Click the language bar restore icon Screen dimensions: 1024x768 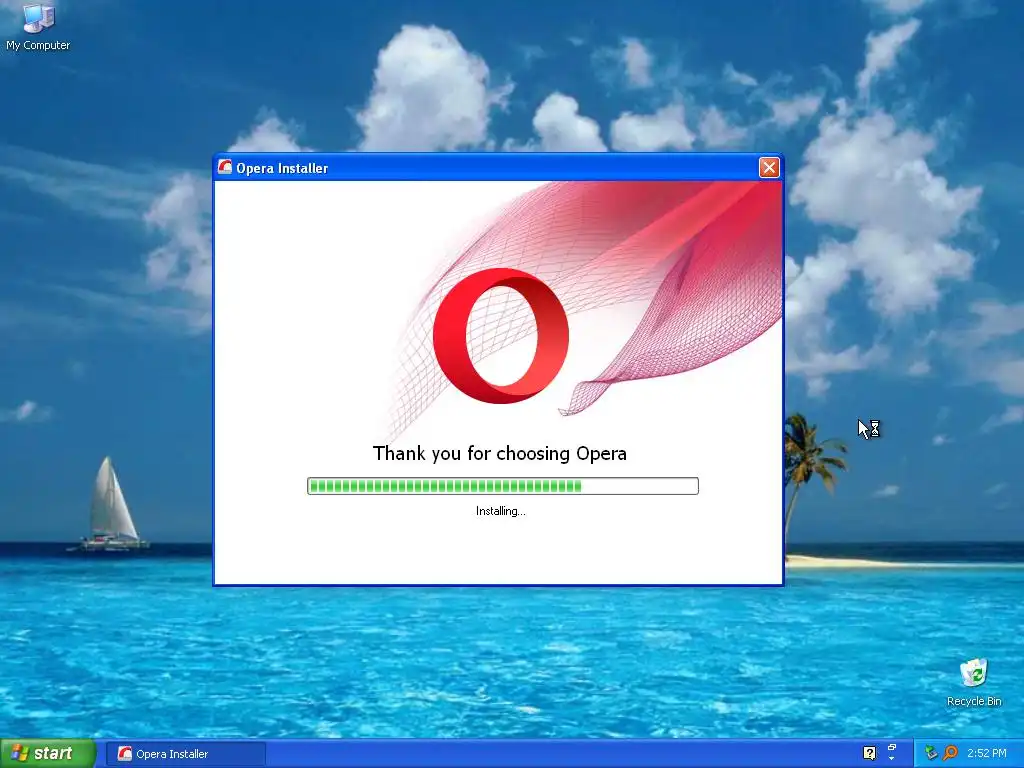click(x=892, y=747)
